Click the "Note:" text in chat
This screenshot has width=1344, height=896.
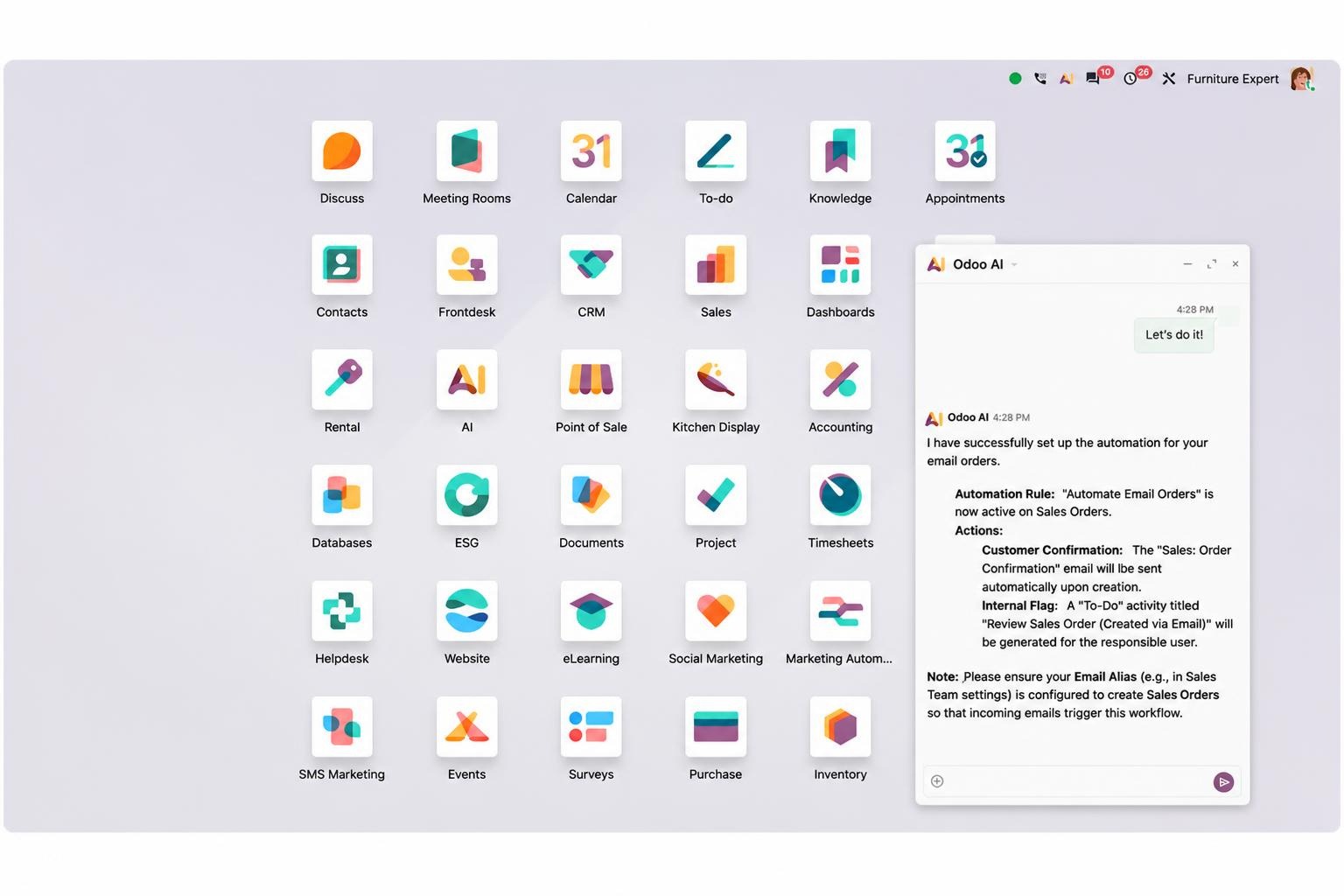click(x=942, y=676)
